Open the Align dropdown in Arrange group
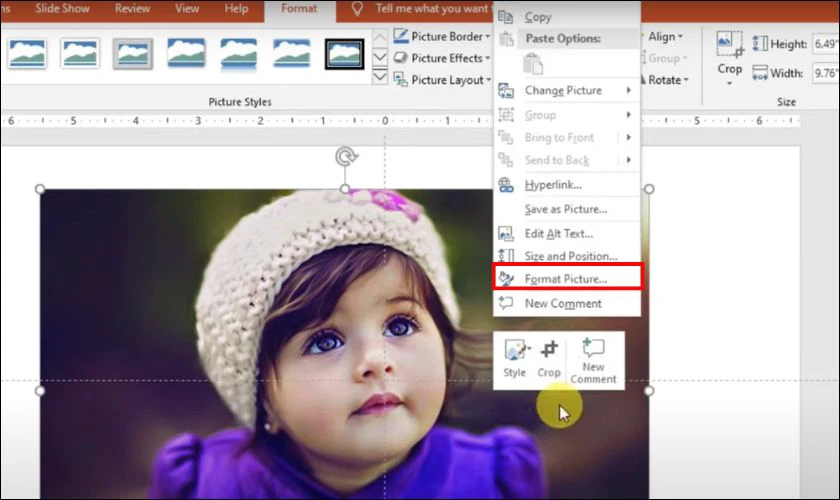The width and height of the screenshot is (840, 500). (665, 36)
